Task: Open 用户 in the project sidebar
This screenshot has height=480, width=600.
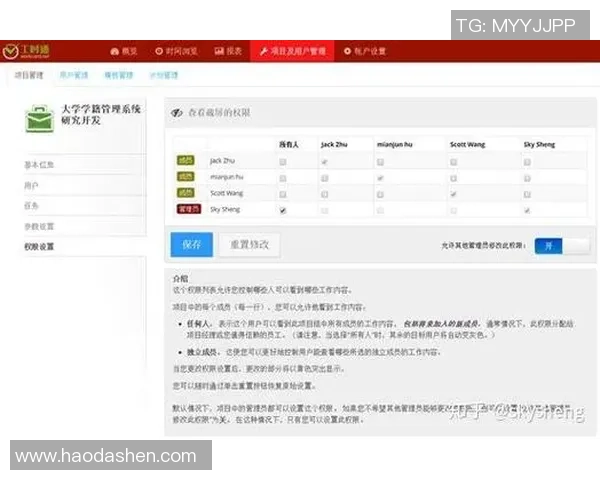Action: click(31, 186)
